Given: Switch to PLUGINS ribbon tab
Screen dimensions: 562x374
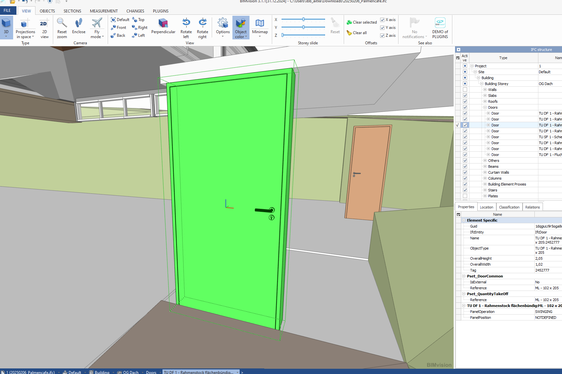Looking at the screenshot, I should coord(161,11).
